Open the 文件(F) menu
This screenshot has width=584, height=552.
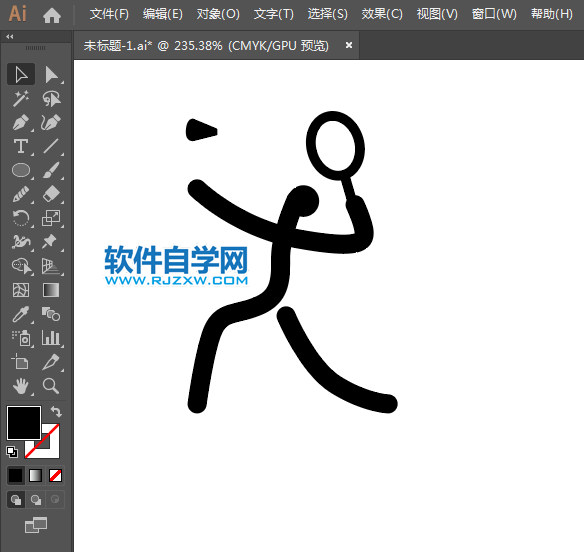pos(109,15)
